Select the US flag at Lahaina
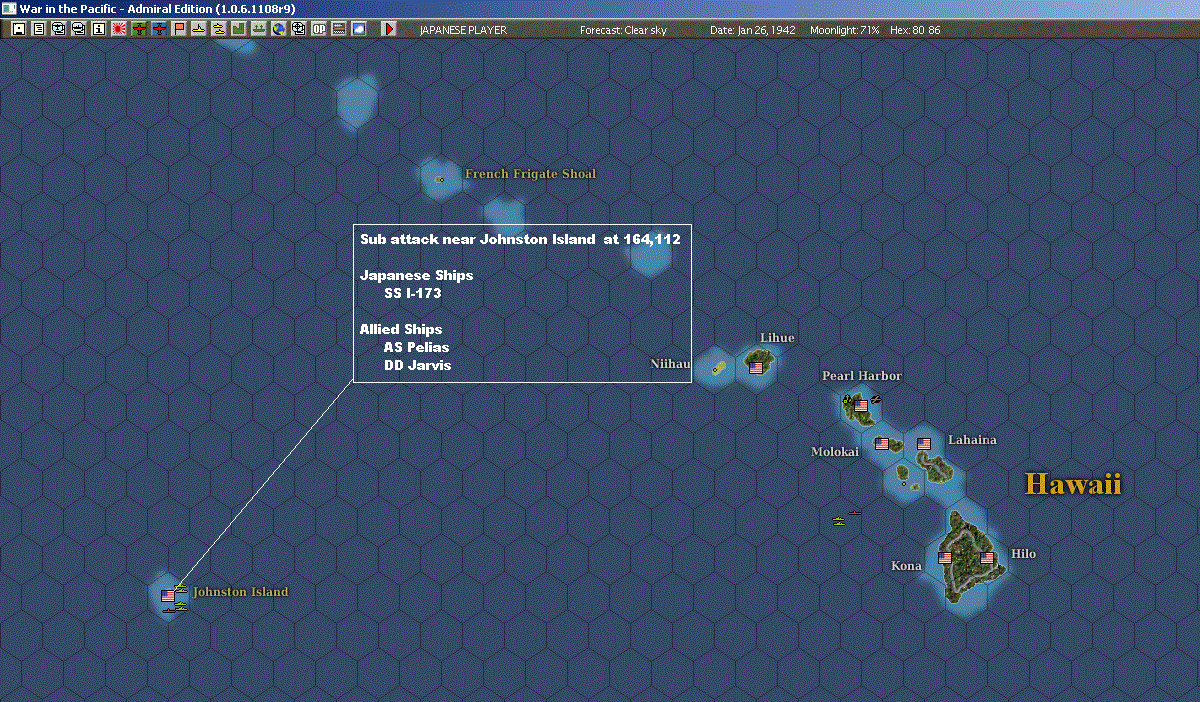 tap(924, 443)
